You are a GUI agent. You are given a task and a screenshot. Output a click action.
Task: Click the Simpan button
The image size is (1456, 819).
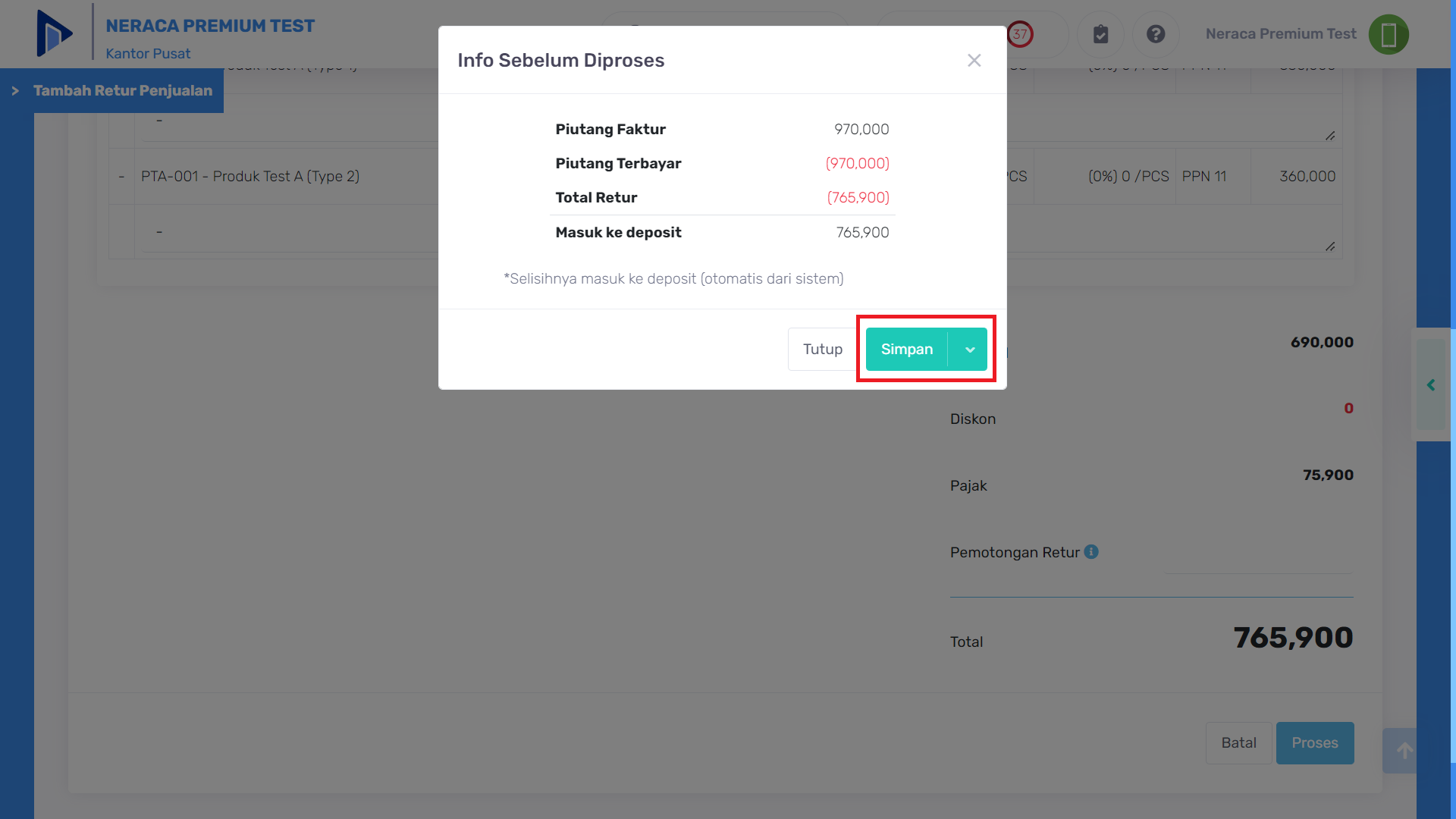[907, 350]
